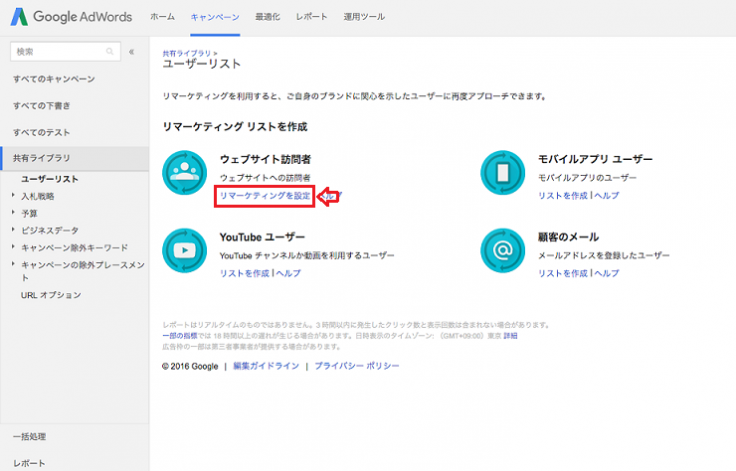736x471 pixels.
Task: Click ヘルプ under 顧客のメール
Action: click(x=606, y=273)
